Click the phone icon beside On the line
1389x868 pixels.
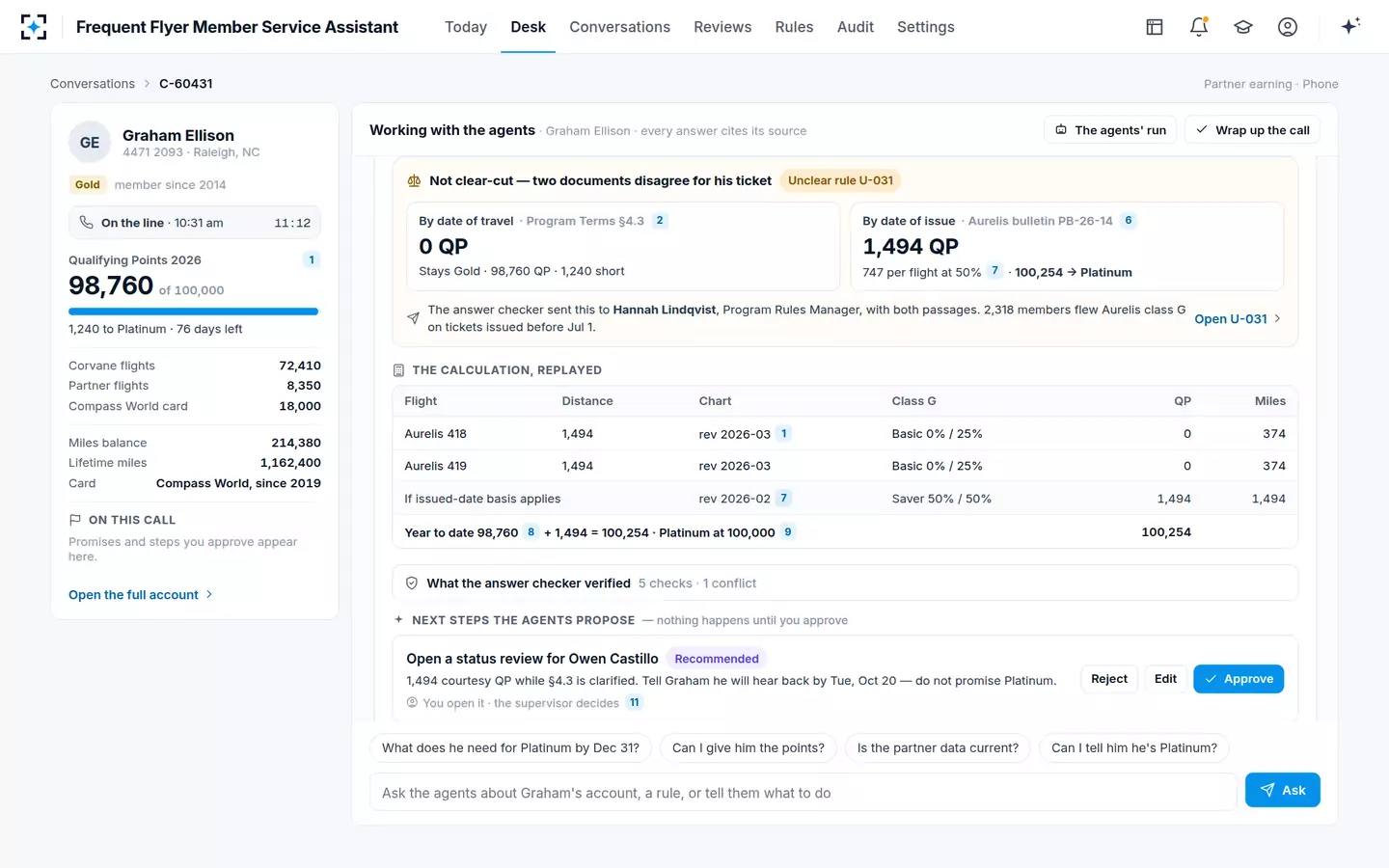(86, 223)
